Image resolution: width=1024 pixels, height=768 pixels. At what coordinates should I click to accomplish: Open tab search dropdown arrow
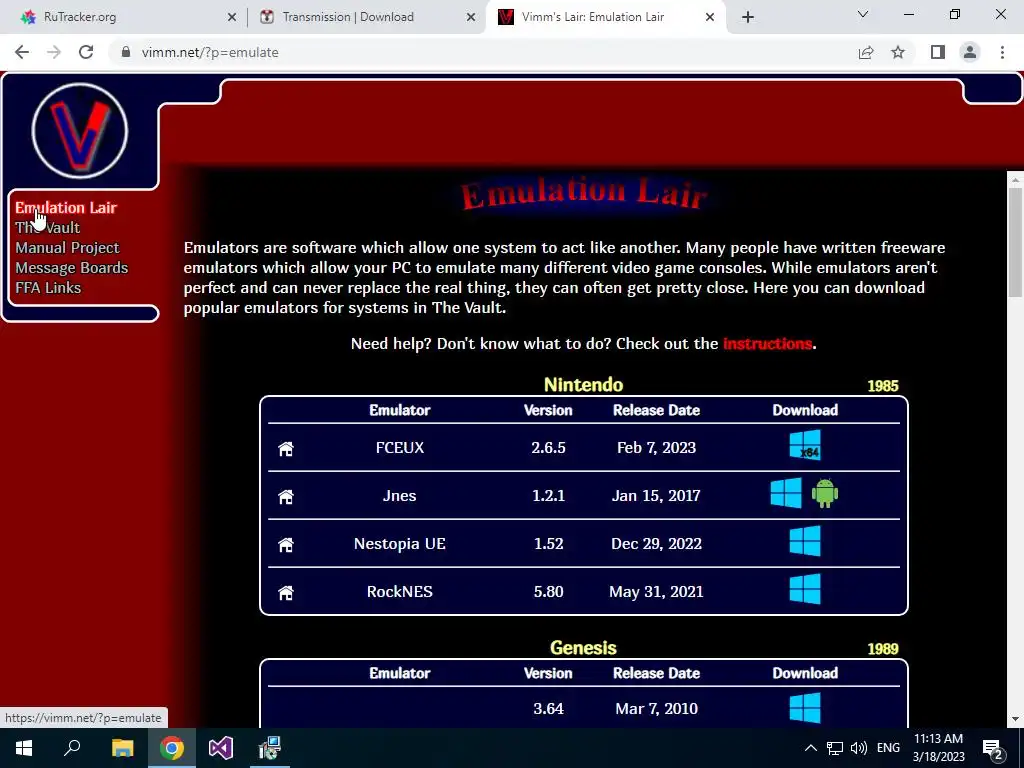click(x=863, y=14)
